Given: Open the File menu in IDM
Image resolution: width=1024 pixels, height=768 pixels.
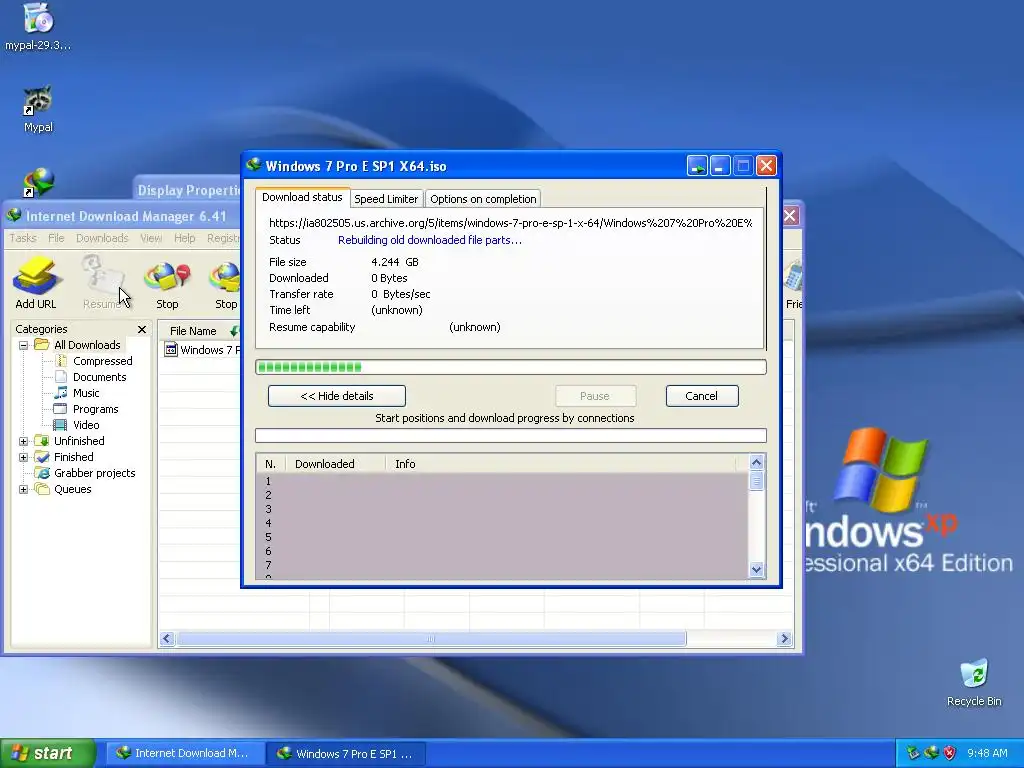Looking at the screenshot, I should pyautogui.click(x=56, y=238).
